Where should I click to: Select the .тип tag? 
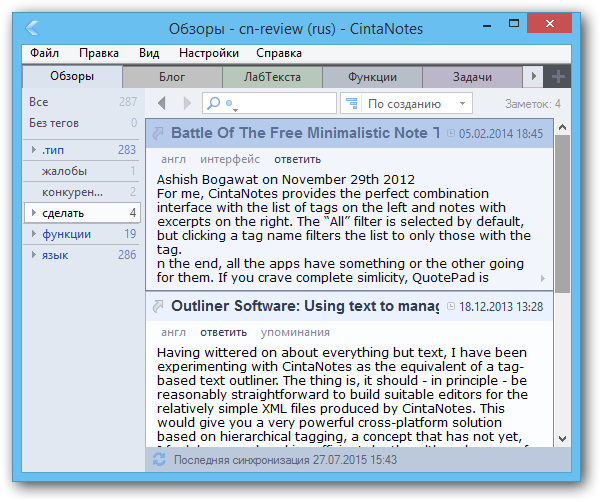pos(82,150)
